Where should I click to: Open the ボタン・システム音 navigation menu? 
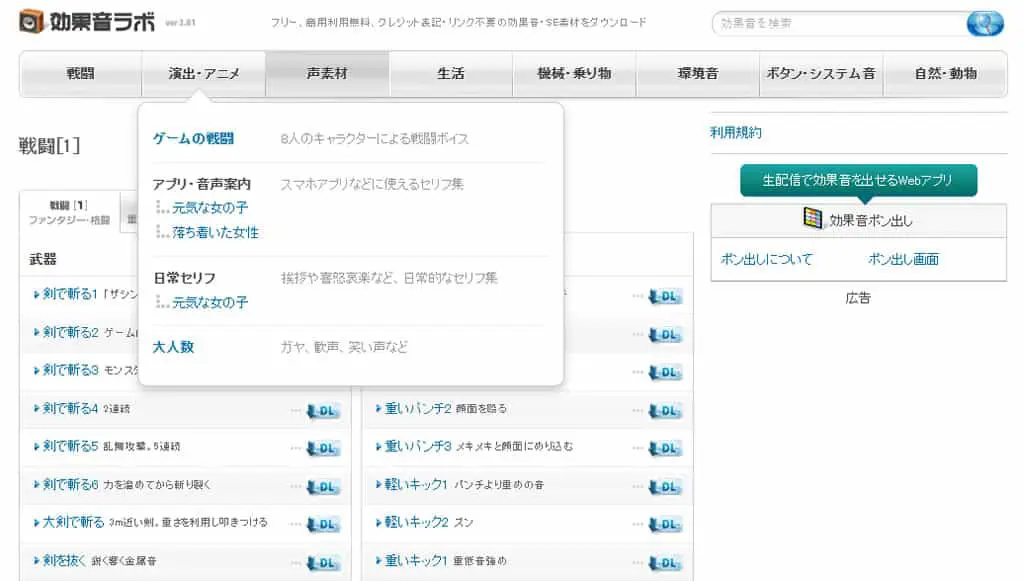click(x=821, y=74)
